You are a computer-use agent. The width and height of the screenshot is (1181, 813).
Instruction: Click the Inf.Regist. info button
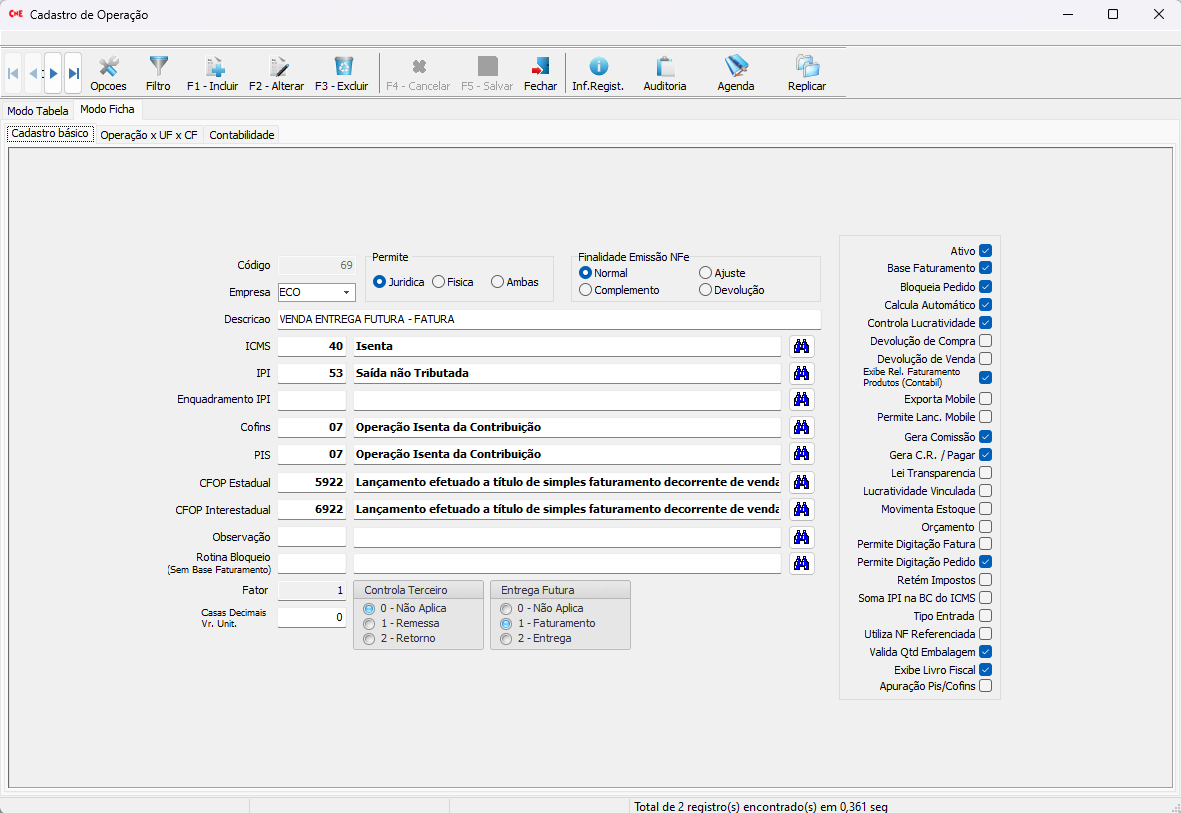(598, 74)
